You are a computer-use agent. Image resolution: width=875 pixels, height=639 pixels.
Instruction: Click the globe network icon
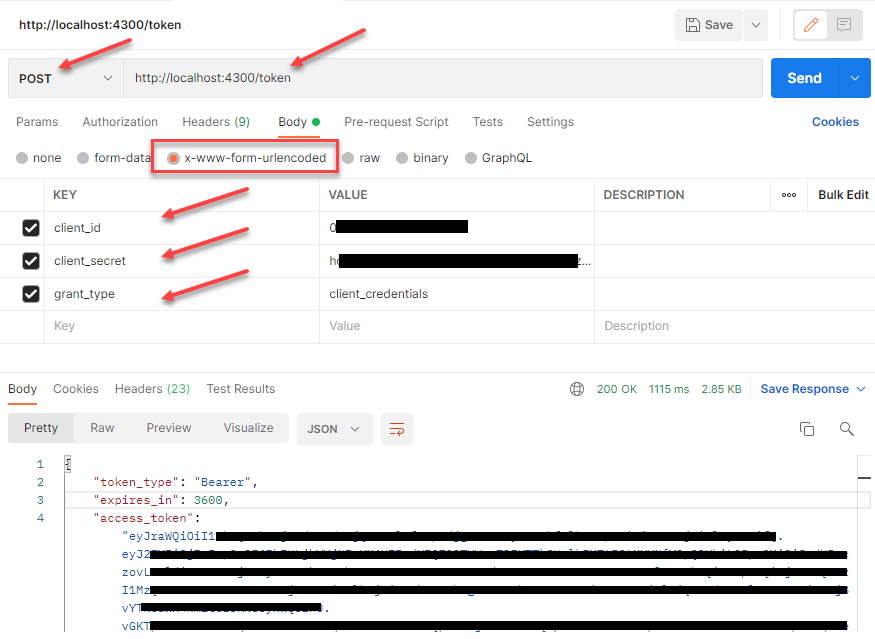click(576, 389)
